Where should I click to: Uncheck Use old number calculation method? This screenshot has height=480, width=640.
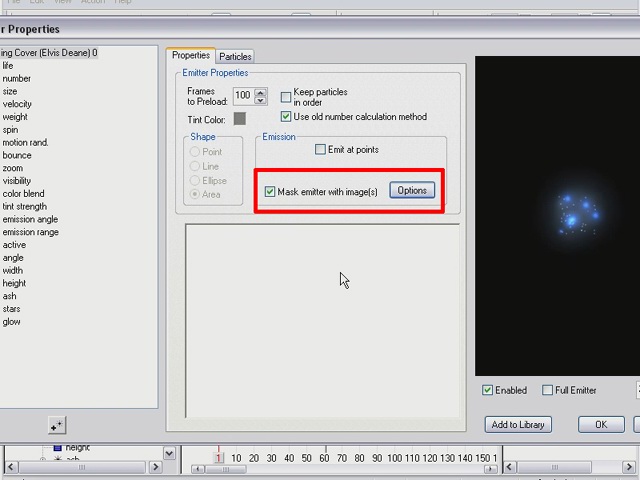pyautogui.click(x=286, y=117)
